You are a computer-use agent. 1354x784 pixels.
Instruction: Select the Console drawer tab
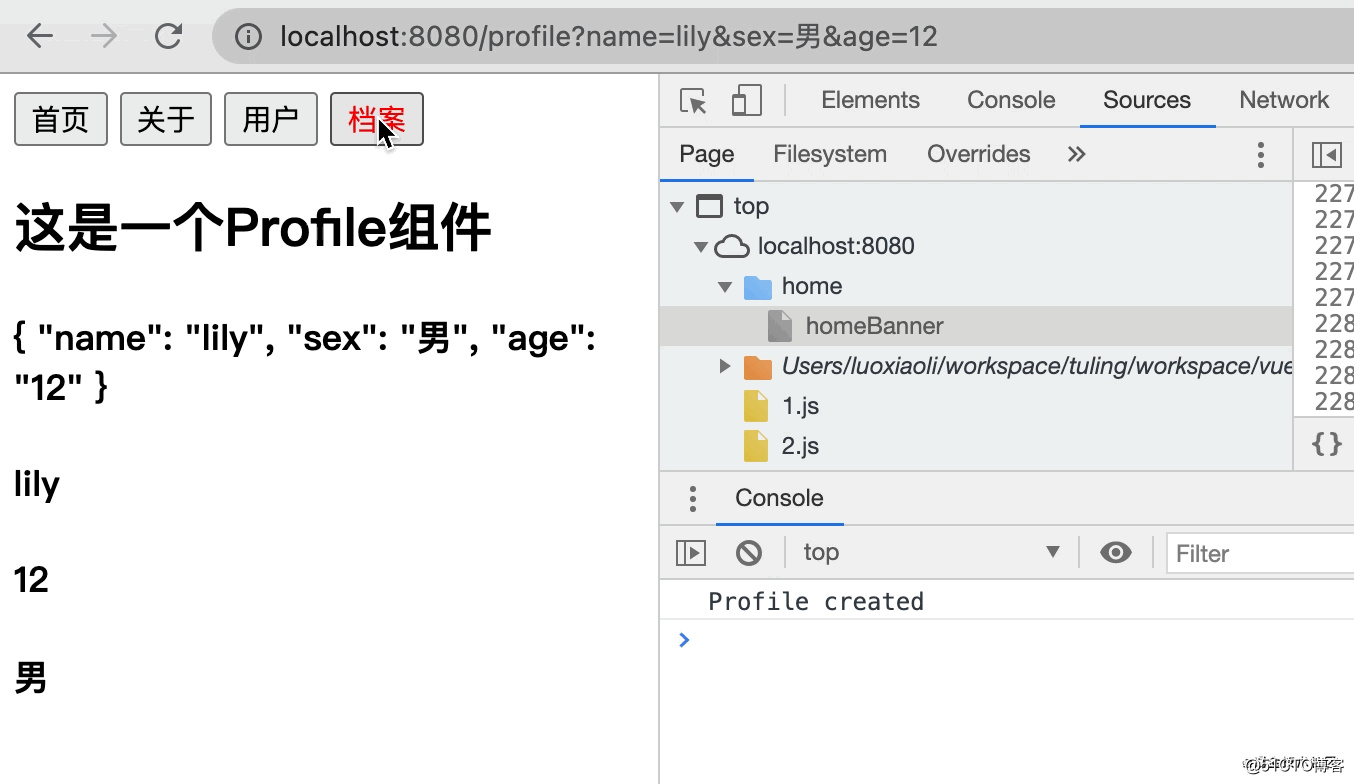click(x=779, y=498)
